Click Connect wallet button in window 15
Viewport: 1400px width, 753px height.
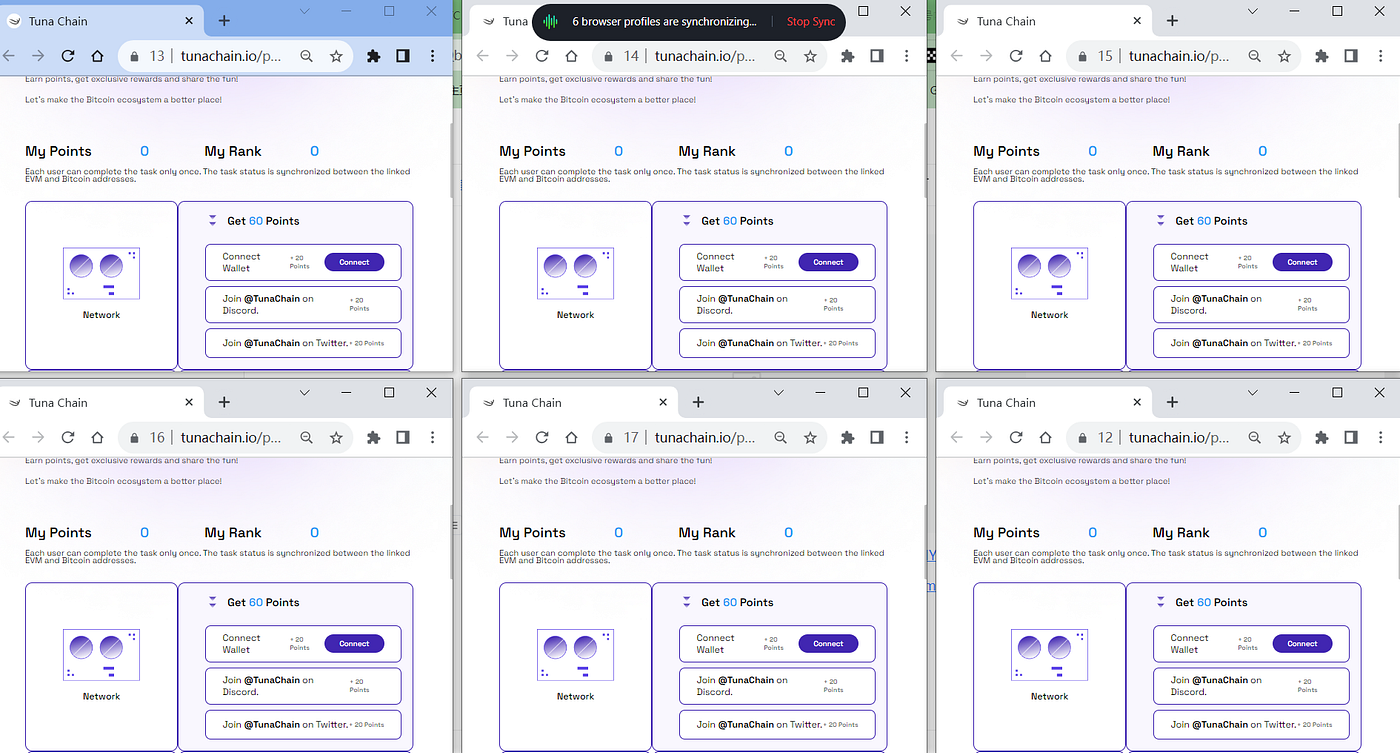(1302, 262)
